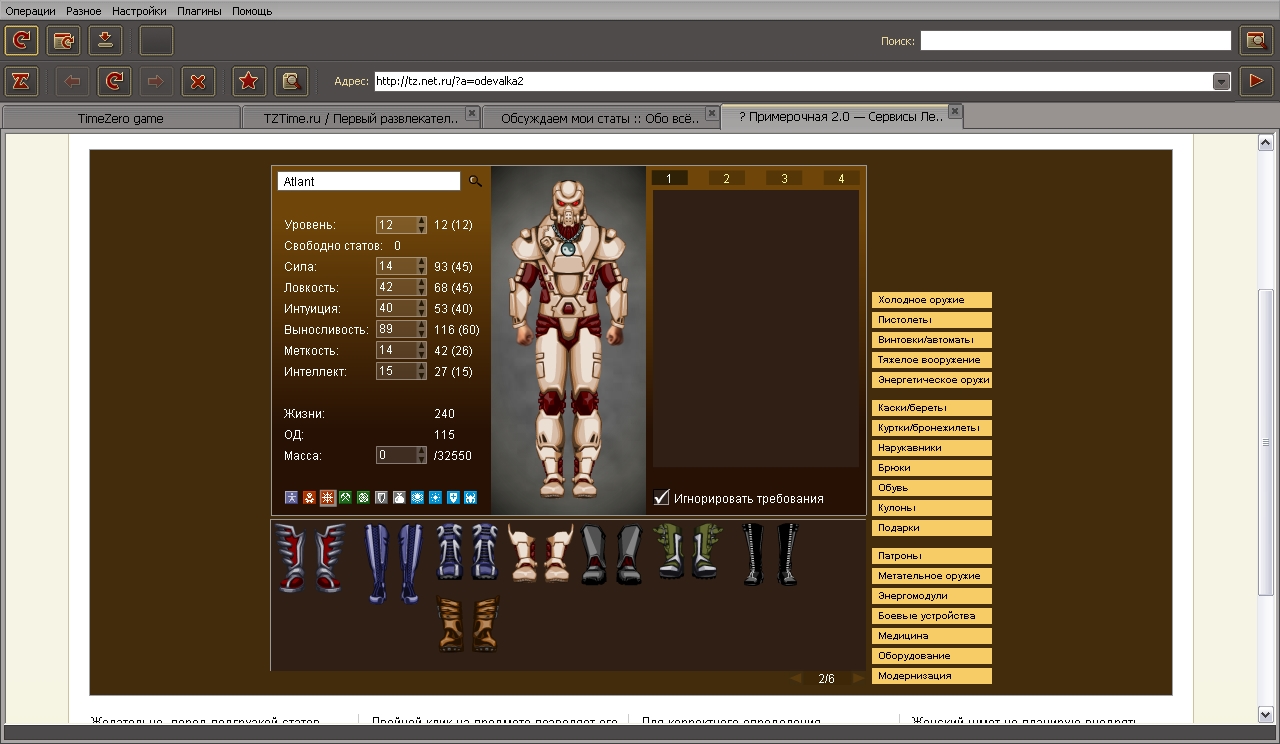Click the search button right of Поиск field

1256,41
